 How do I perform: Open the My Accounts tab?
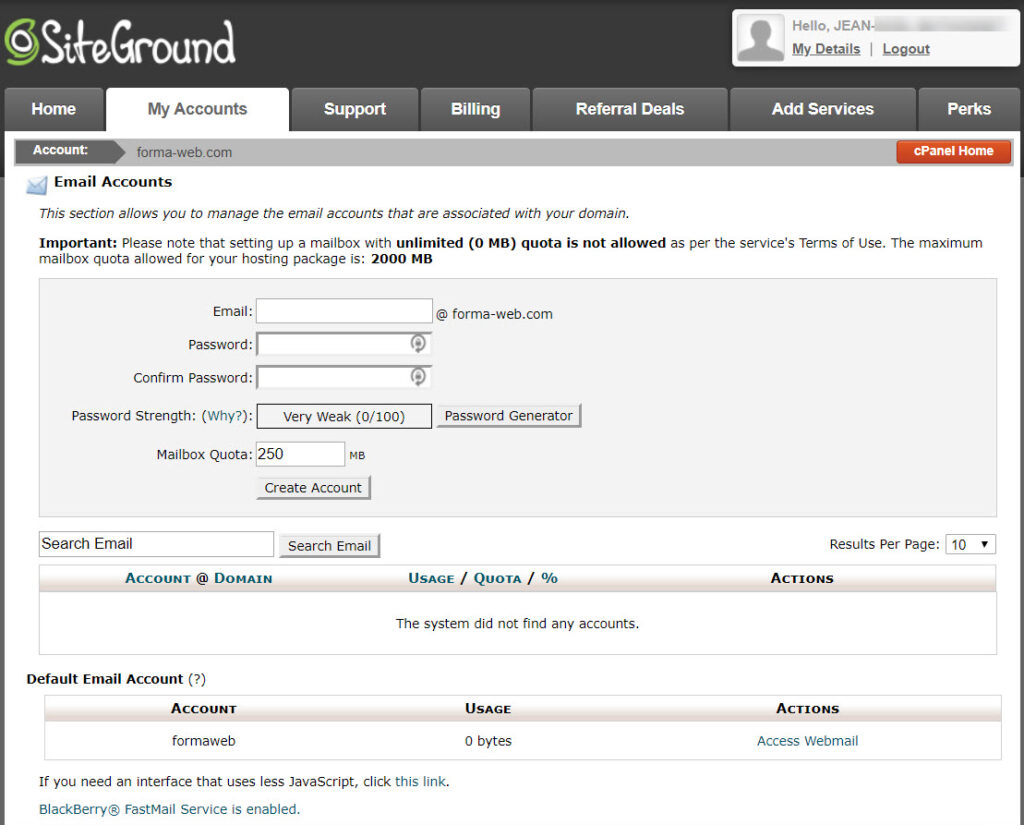pos(197,109)
